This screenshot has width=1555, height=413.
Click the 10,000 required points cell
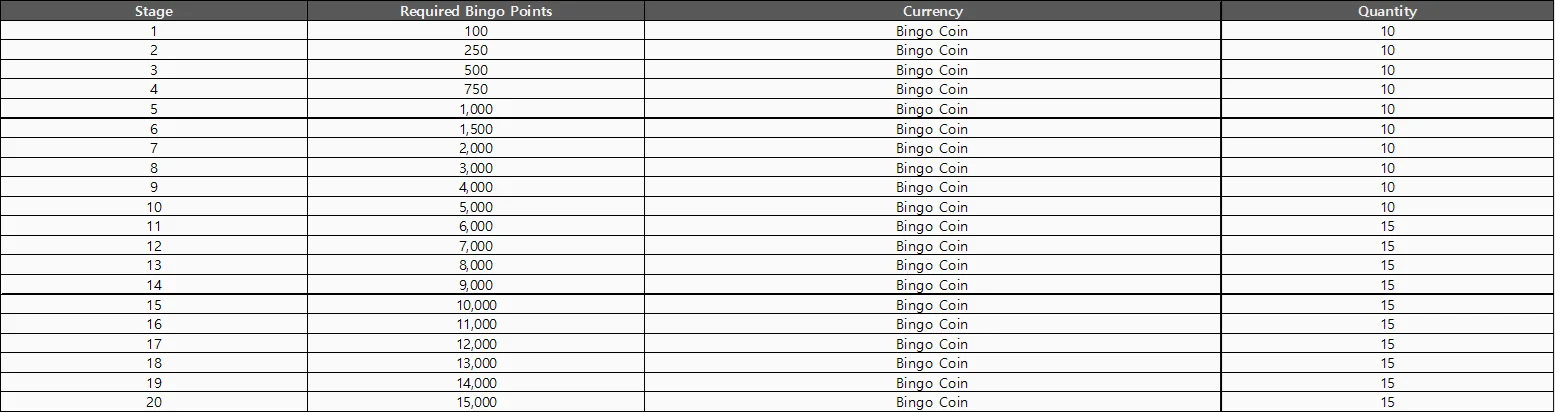pos(476,305)
